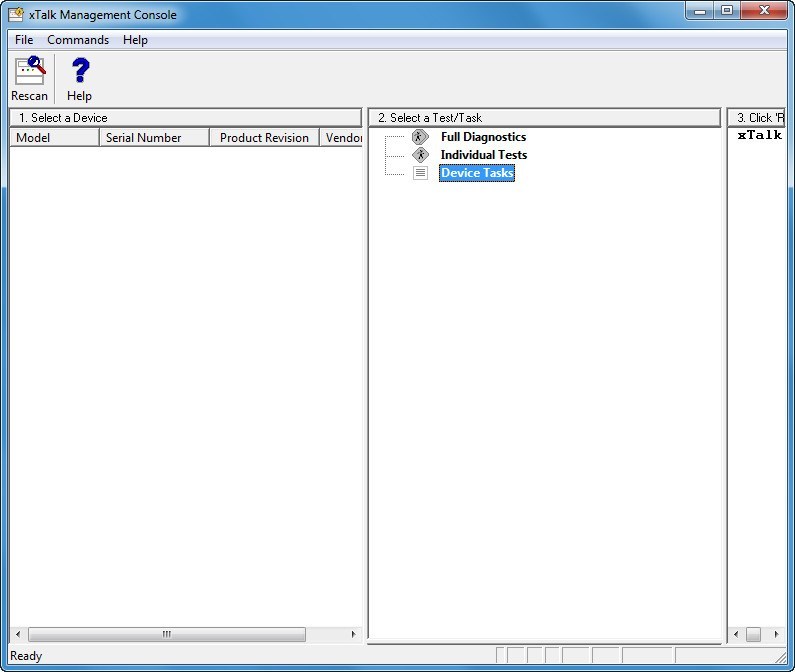Open the File menu
The height and width of the screenshot is (672, 795).
click(x=24, y=40)
